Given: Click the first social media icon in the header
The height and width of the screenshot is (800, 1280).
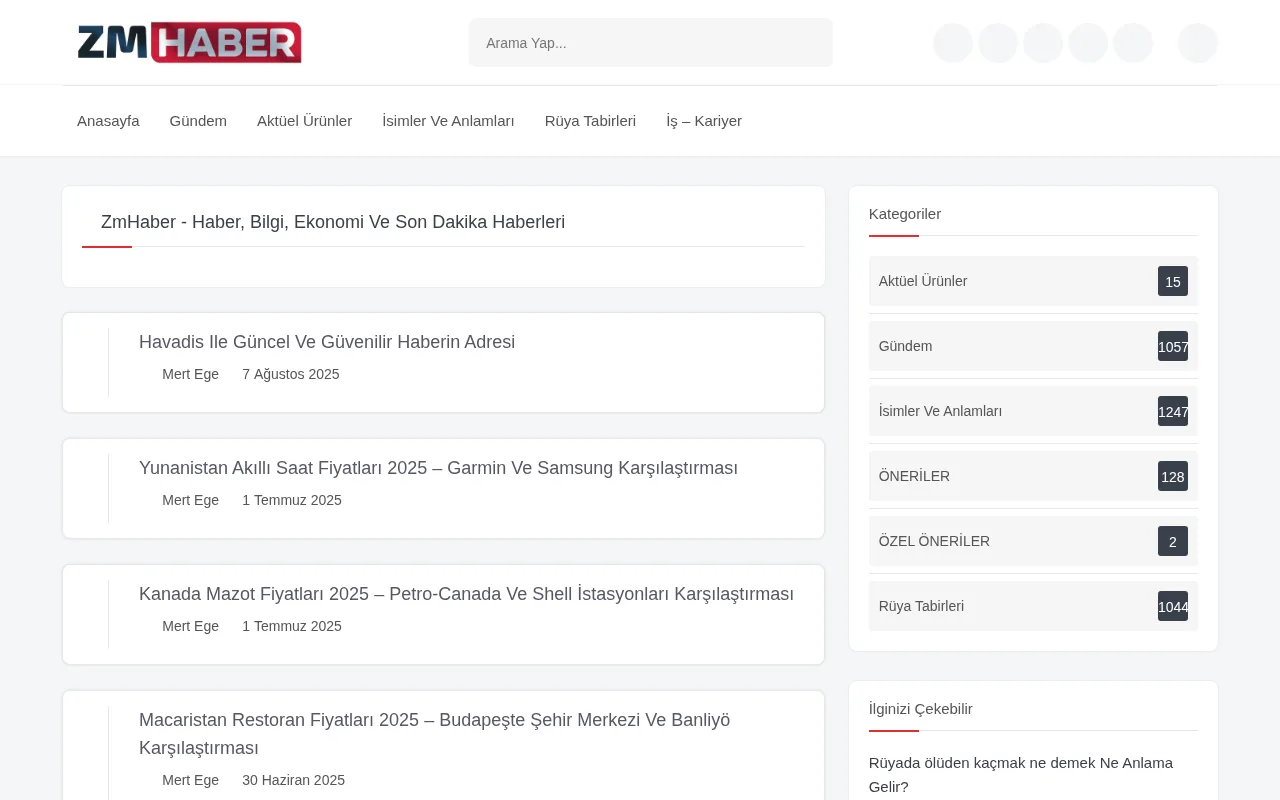Looking at the screenshot, I should pos(952,43).
